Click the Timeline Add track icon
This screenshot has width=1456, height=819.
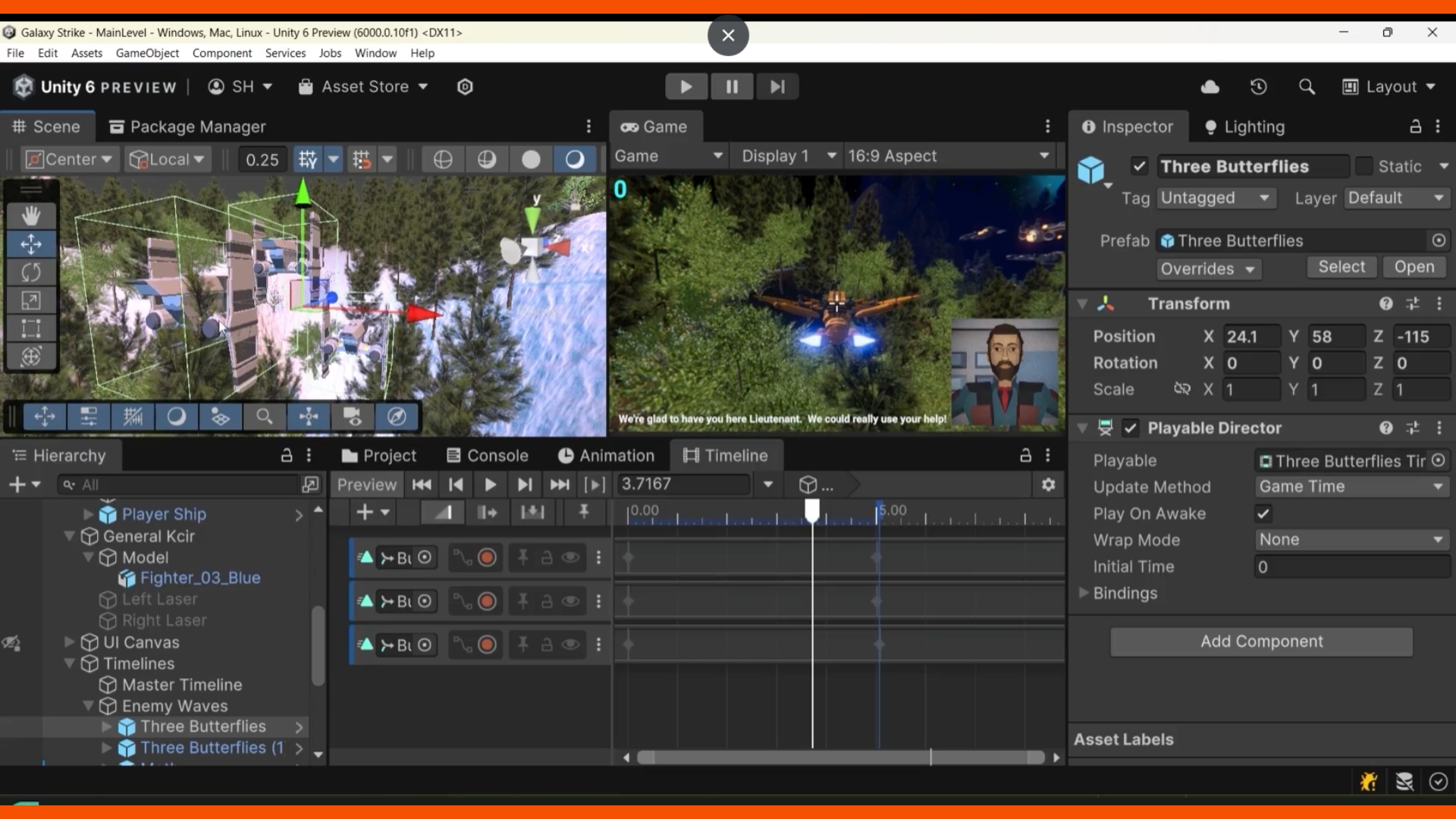(x=363, y=512)
